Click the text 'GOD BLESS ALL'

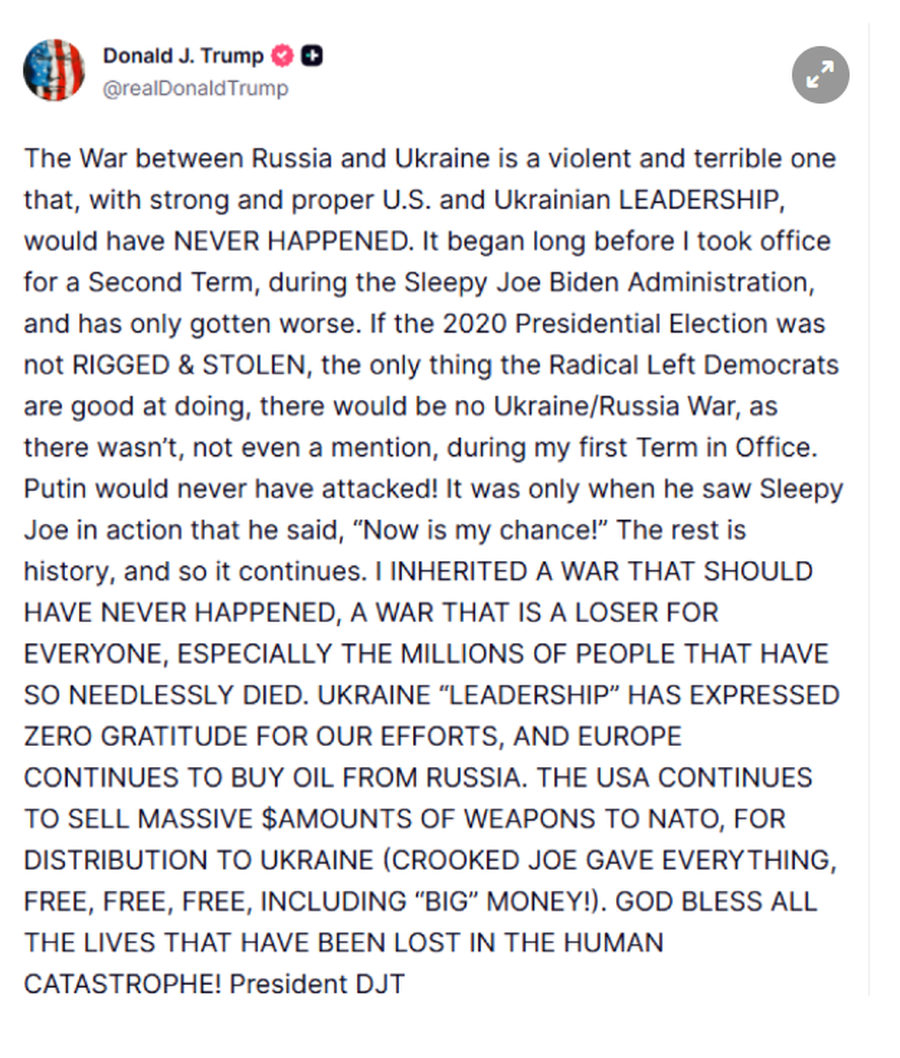coord(715,900)
